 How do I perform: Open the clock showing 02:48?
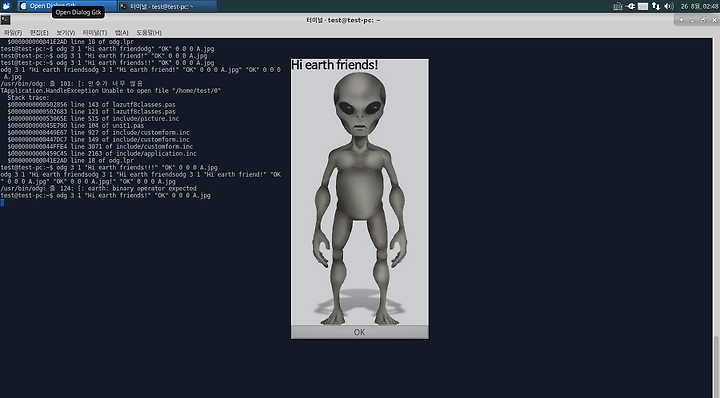[699, 6]
